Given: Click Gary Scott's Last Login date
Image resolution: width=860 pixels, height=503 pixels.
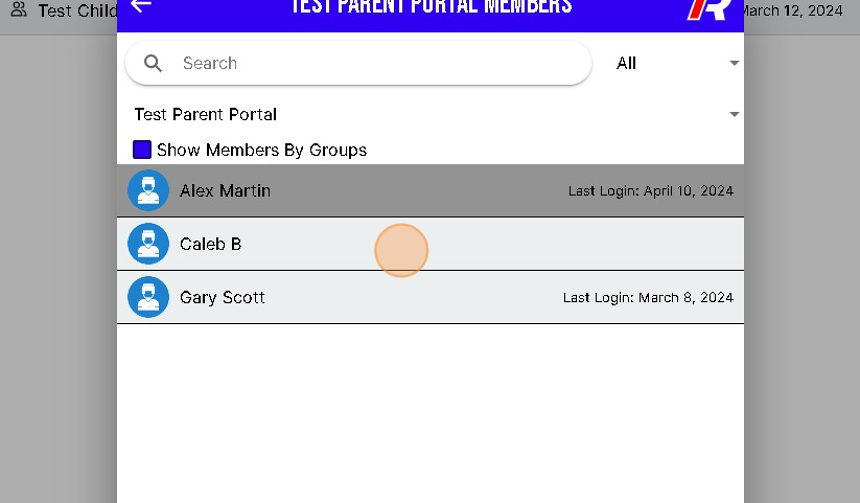Looking at the screenshot, I should (x=648, y=297).
